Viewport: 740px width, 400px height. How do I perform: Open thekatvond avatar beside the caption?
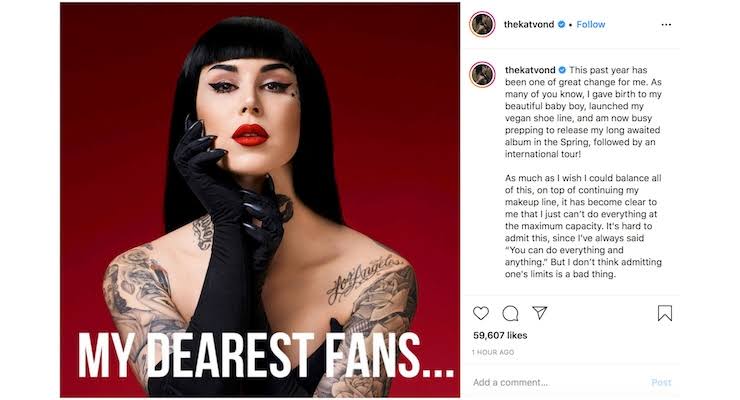tap(482, 75)
